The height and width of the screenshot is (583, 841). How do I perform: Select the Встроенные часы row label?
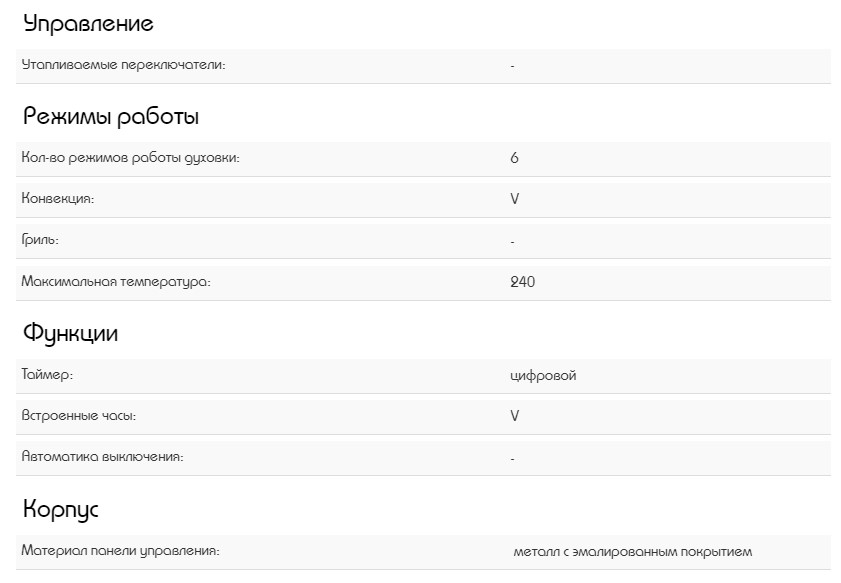[x=78, y=415]
